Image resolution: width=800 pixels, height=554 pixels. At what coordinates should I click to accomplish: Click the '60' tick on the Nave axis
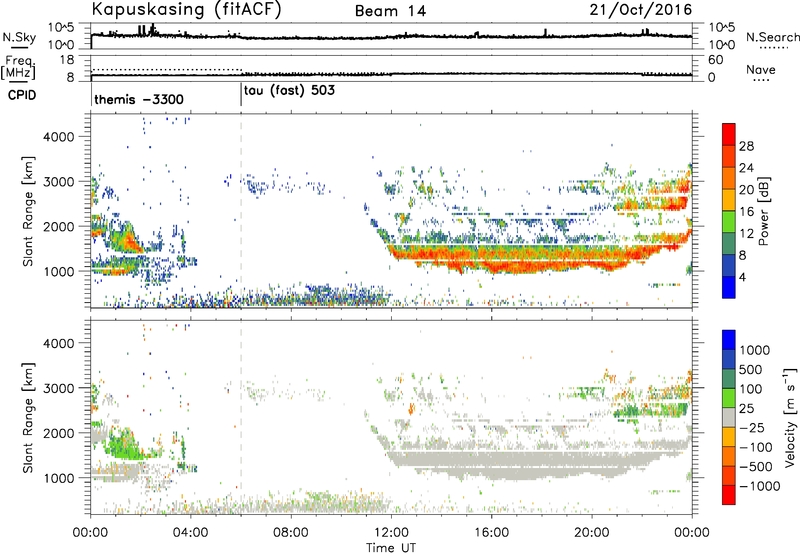pos(715,60)
